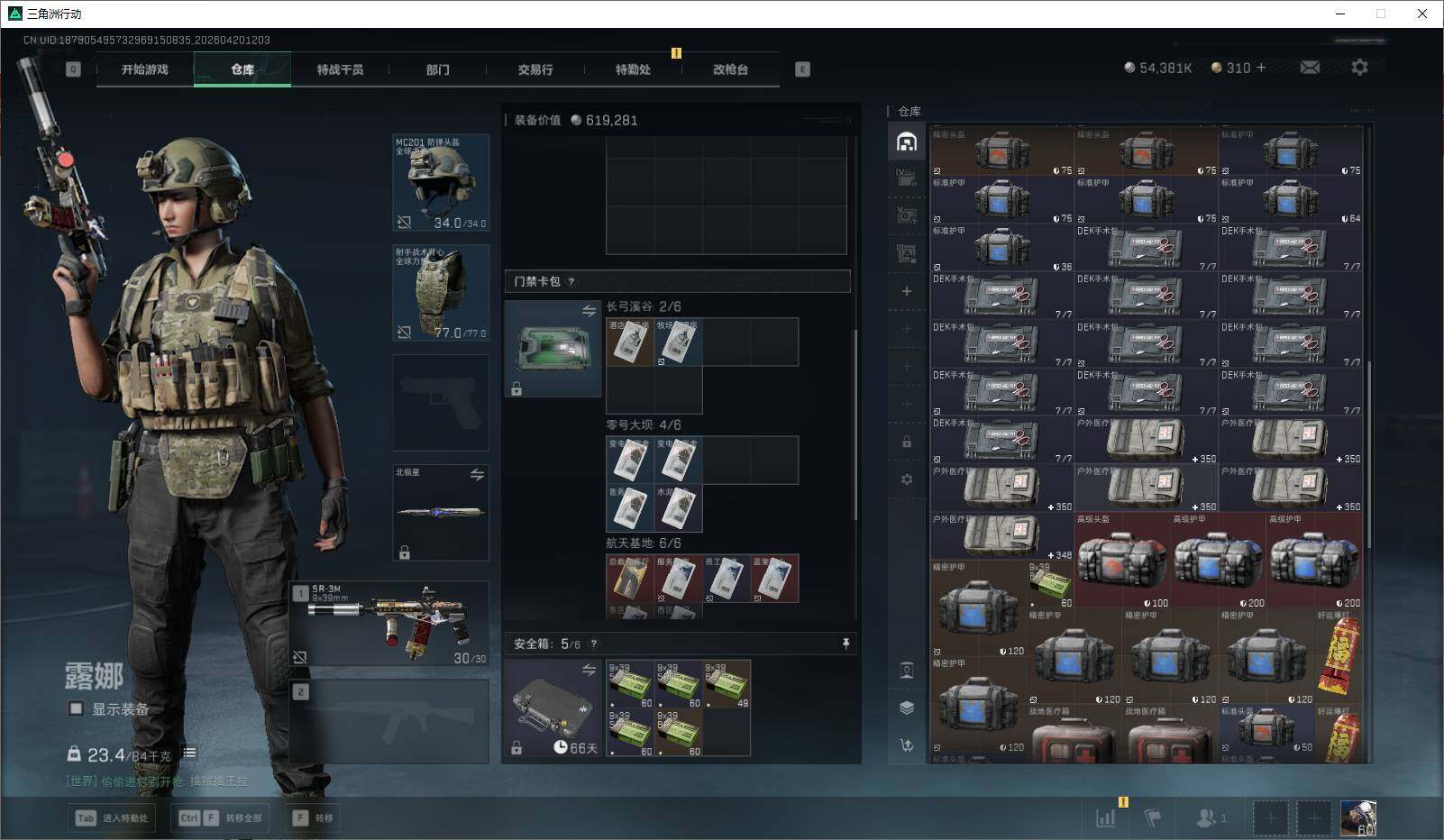1444x840 pixels.
Task: Click the empty pistol slot
Action: [x=441, y=403]
